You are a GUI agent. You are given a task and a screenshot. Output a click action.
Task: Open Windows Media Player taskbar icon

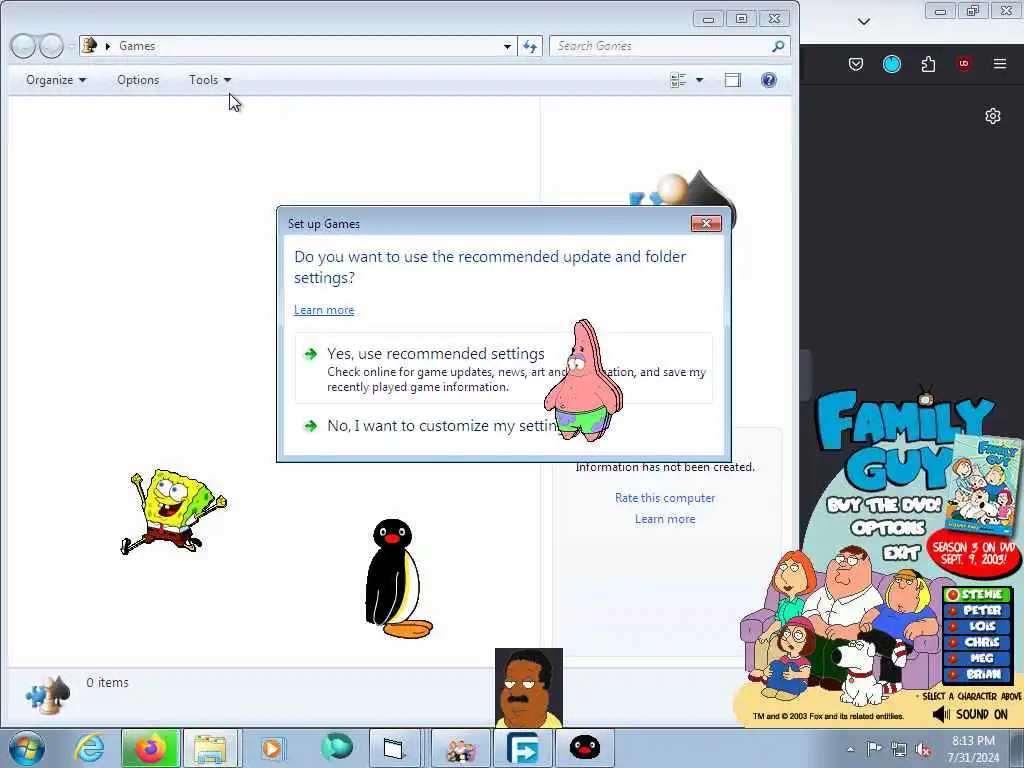[272, 748]
